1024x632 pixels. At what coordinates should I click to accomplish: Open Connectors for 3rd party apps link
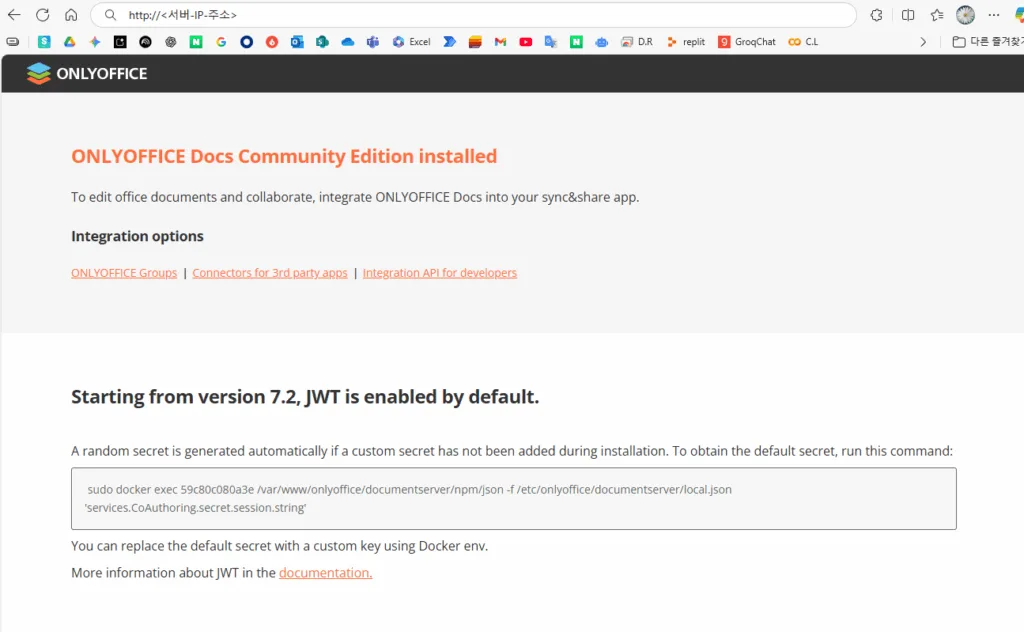270,273
